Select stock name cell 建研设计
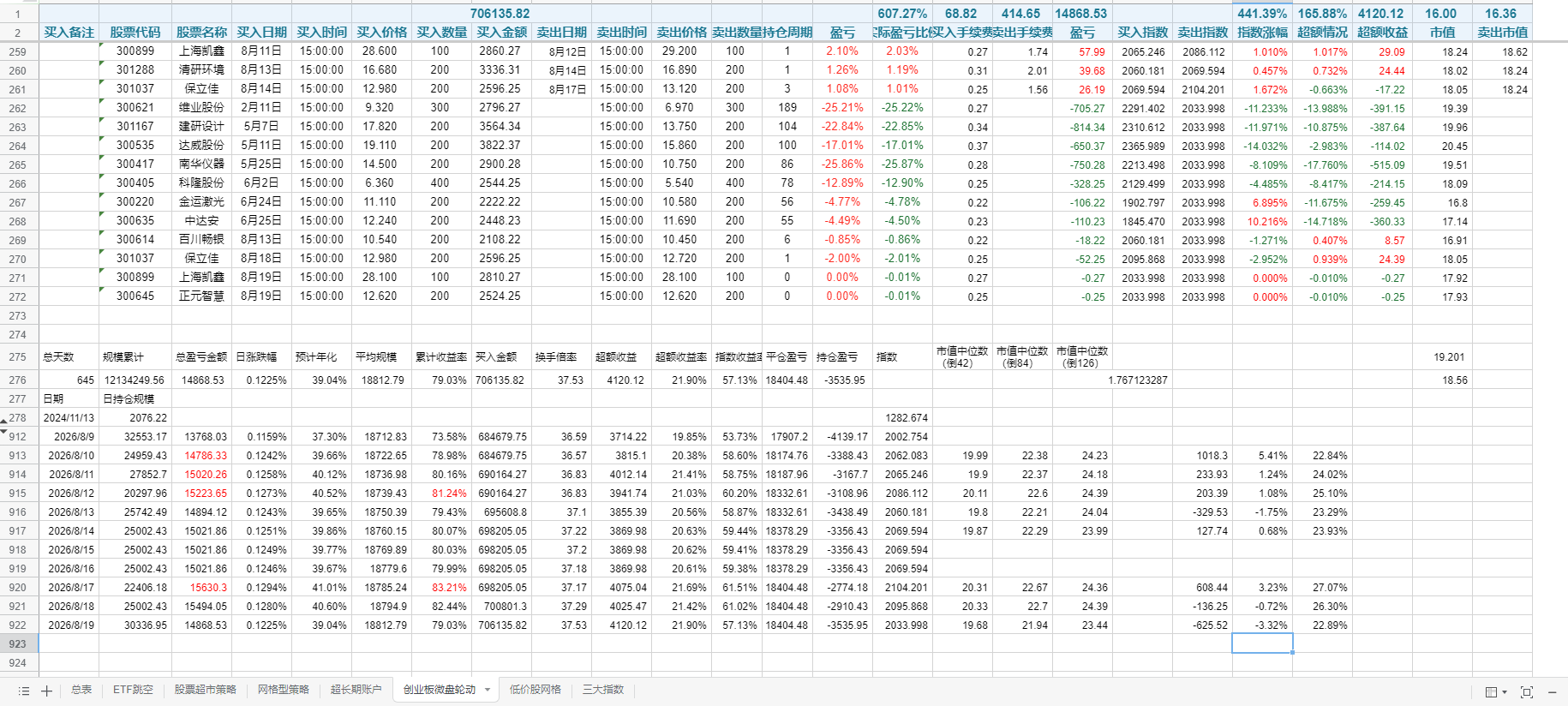Screen dimensions: 1568x706 pos(202,127)
